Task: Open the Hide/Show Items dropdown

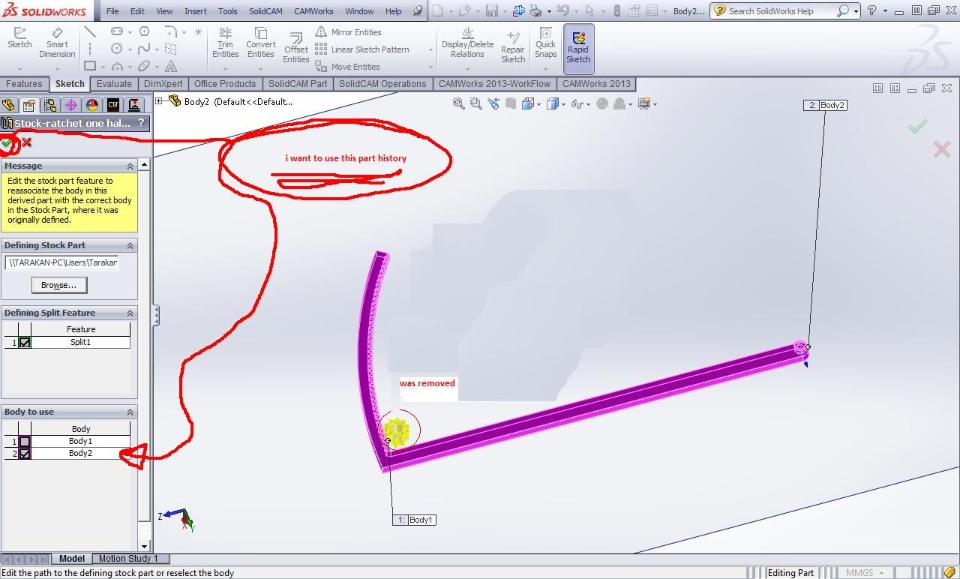Action: tap(588, 104)
